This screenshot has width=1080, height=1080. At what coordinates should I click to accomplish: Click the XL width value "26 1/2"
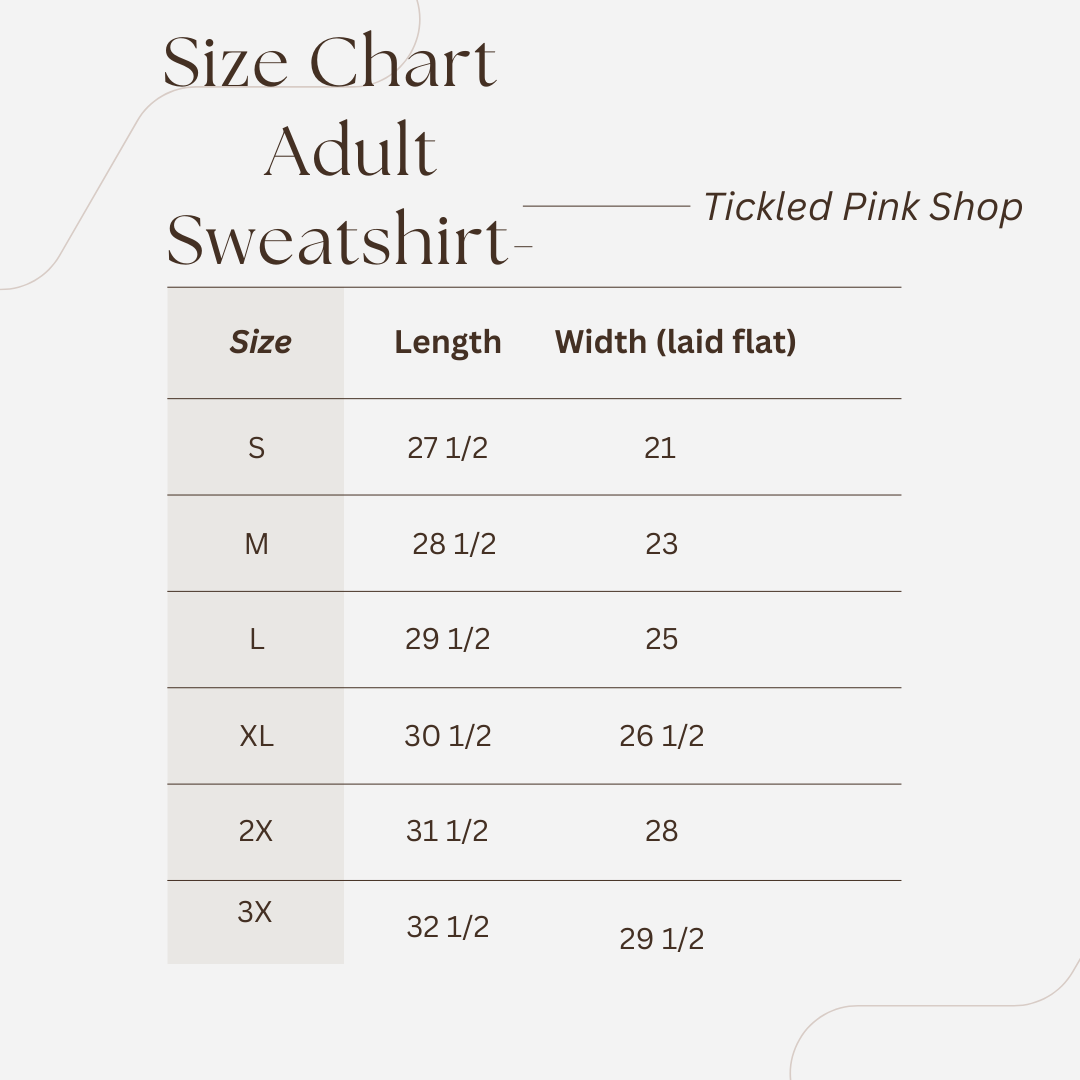(x=662, y=736)
